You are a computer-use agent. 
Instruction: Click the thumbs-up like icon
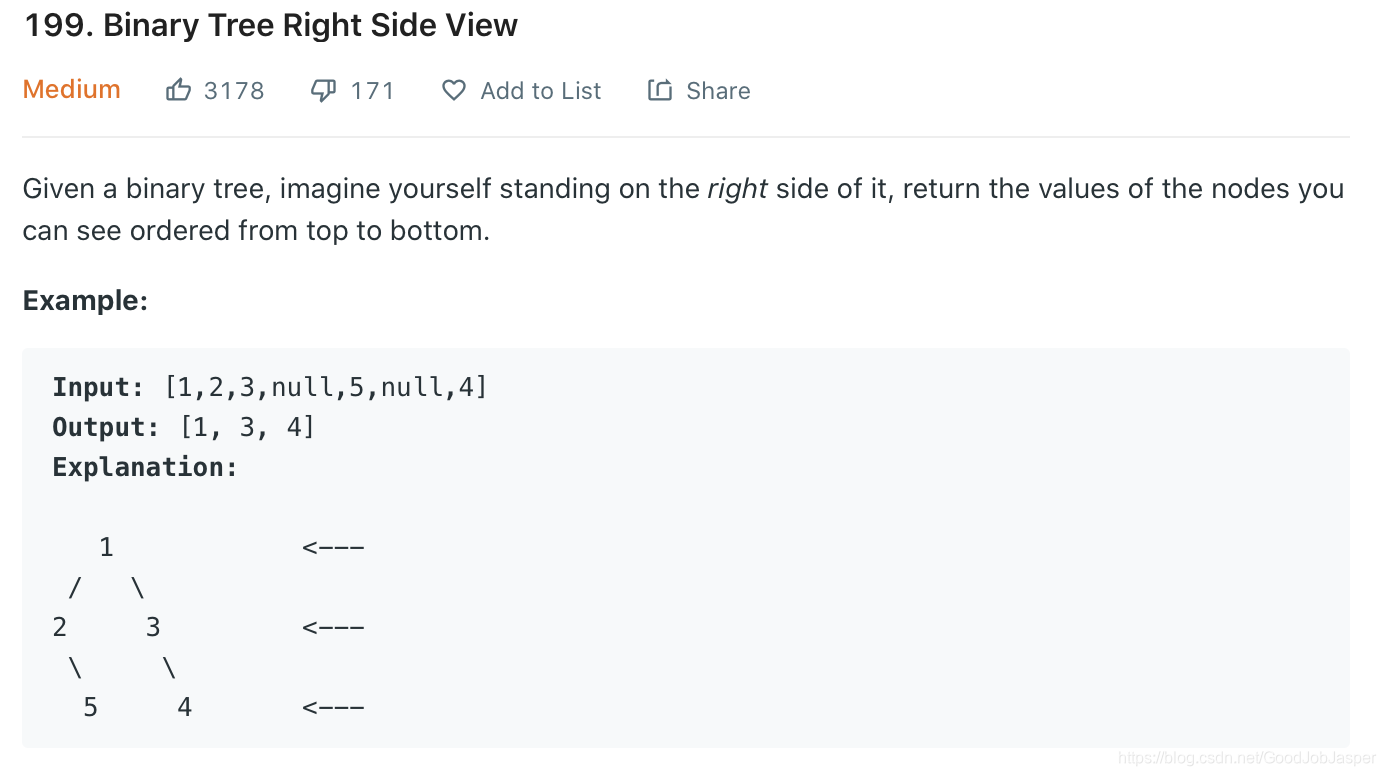178,91
